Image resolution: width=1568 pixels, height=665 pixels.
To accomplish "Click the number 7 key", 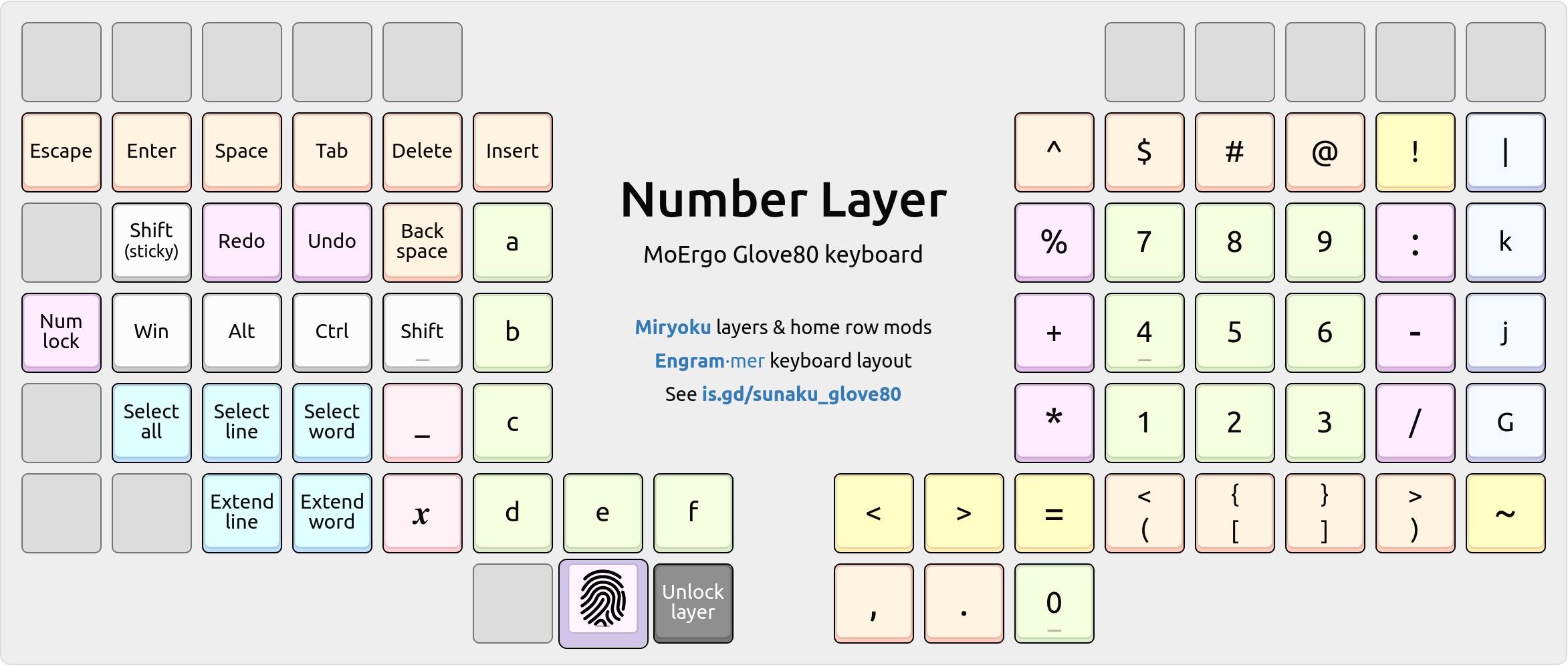I will [1145, 243].
